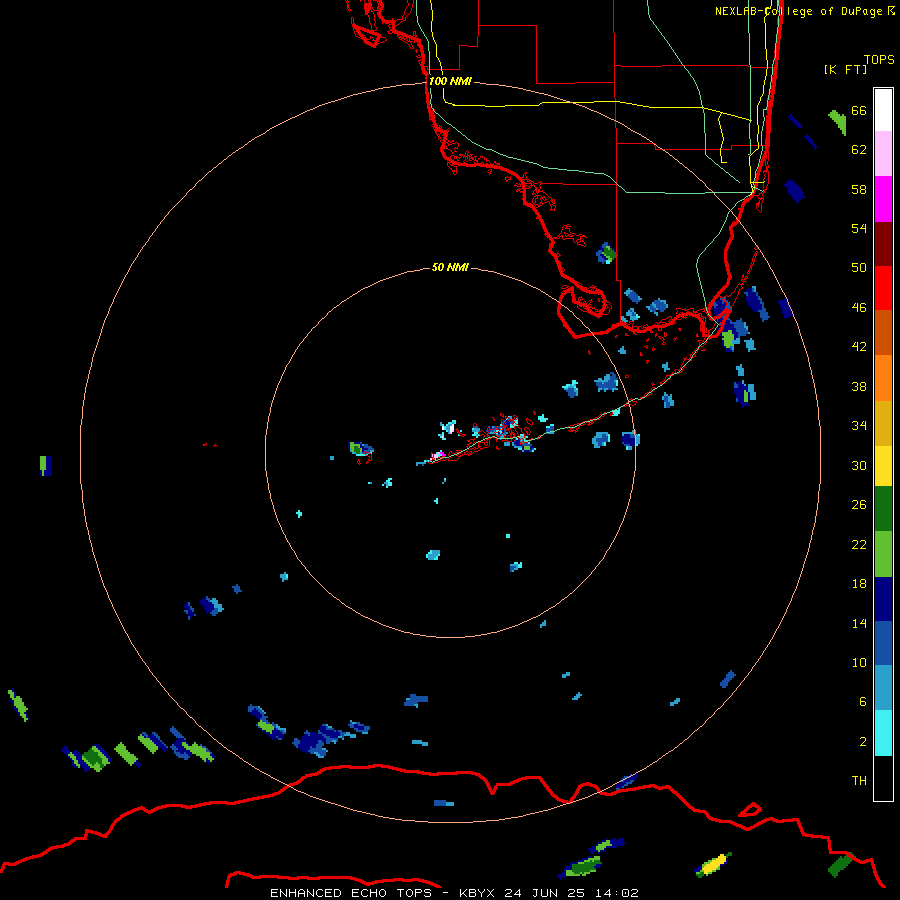Click the TOPS legend title
Viewport: 900px width, 900px height.
879,60
